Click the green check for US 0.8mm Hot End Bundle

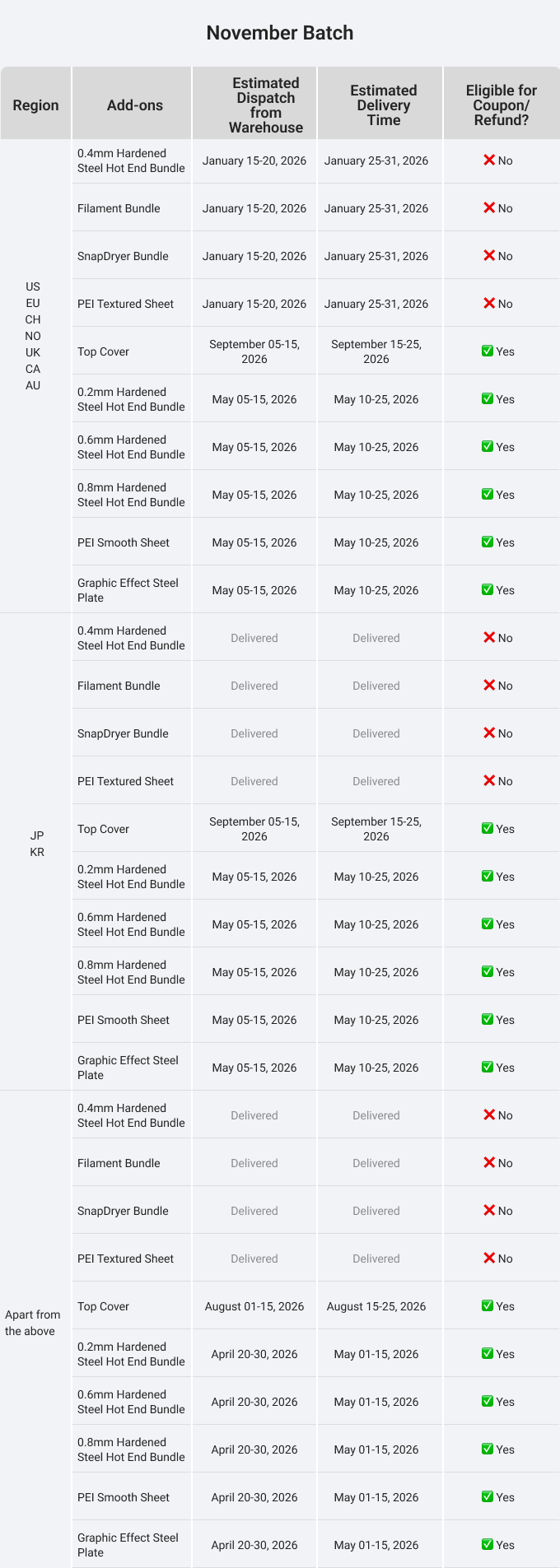tap(488, 495)
